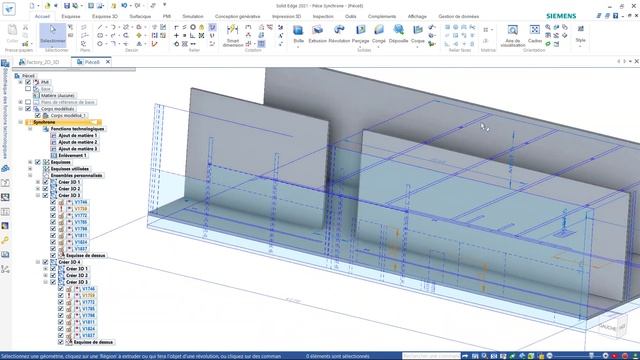
Task: Open the Style view button
Action: pyautogui.click(x=580, y=33)
